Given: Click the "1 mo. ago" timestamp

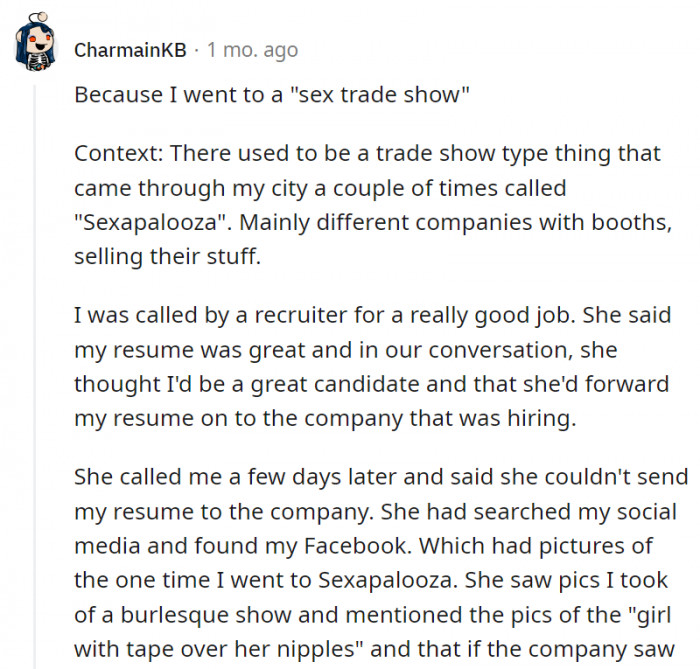Looking at the screenshot, I should click(x=252, y=49).
